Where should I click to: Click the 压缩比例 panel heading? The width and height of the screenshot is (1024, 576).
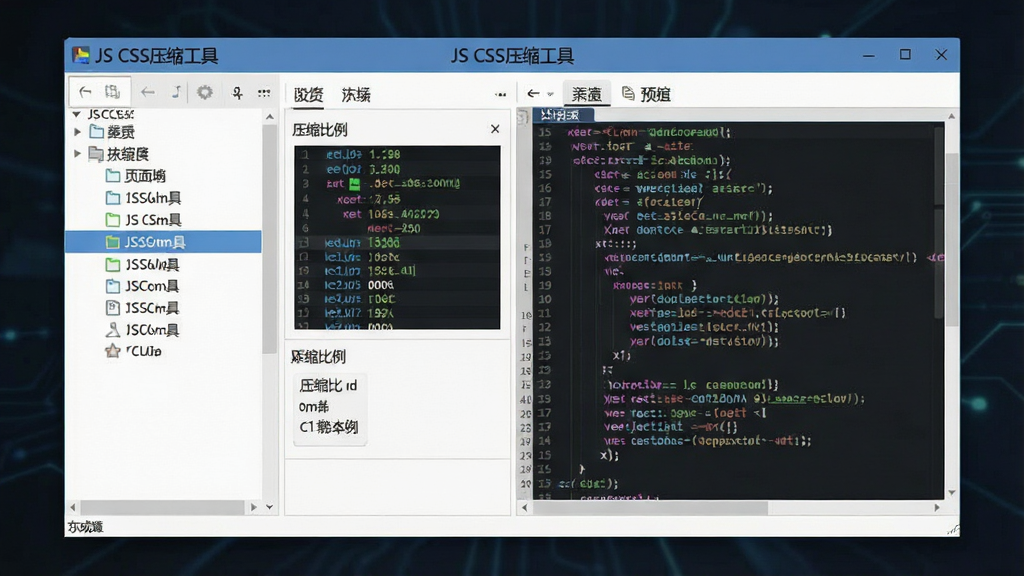(319, 130)
